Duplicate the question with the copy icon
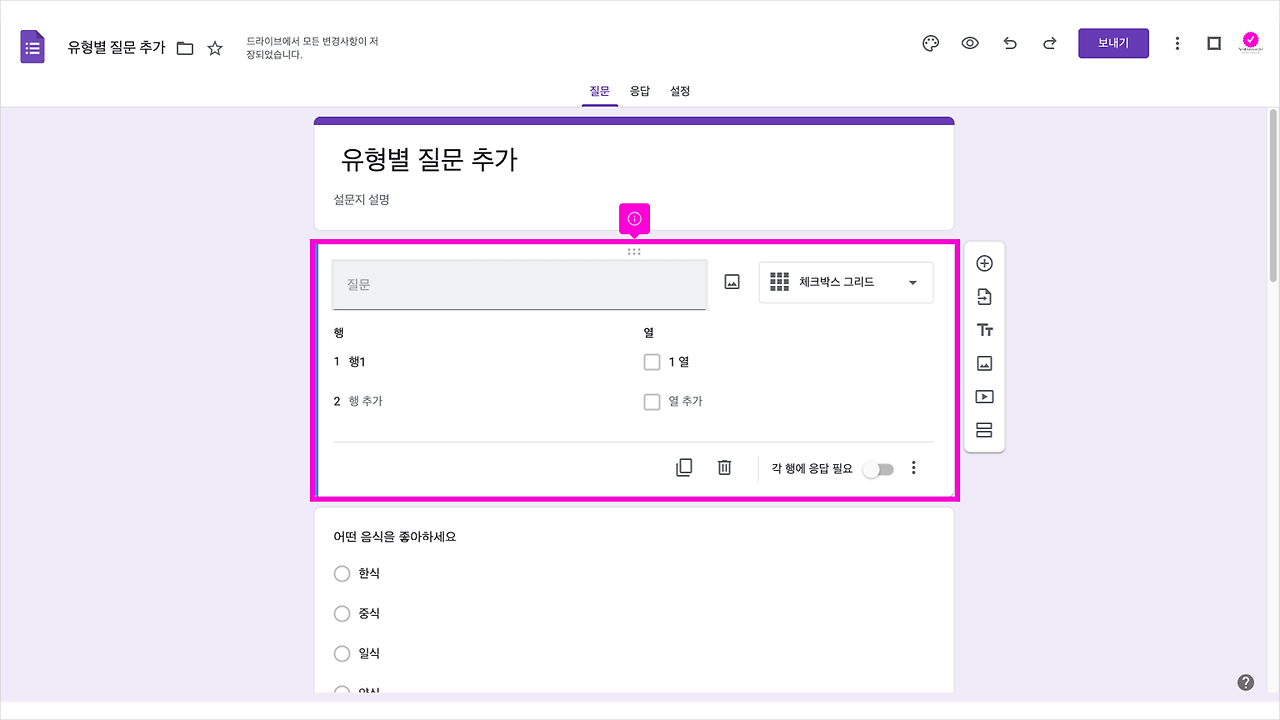 coord(684,466)
